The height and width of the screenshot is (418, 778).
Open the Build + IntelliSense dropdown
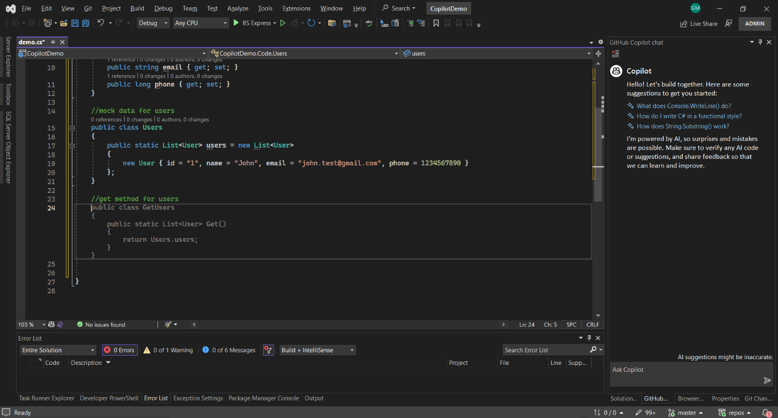click(x=318, y=350)
